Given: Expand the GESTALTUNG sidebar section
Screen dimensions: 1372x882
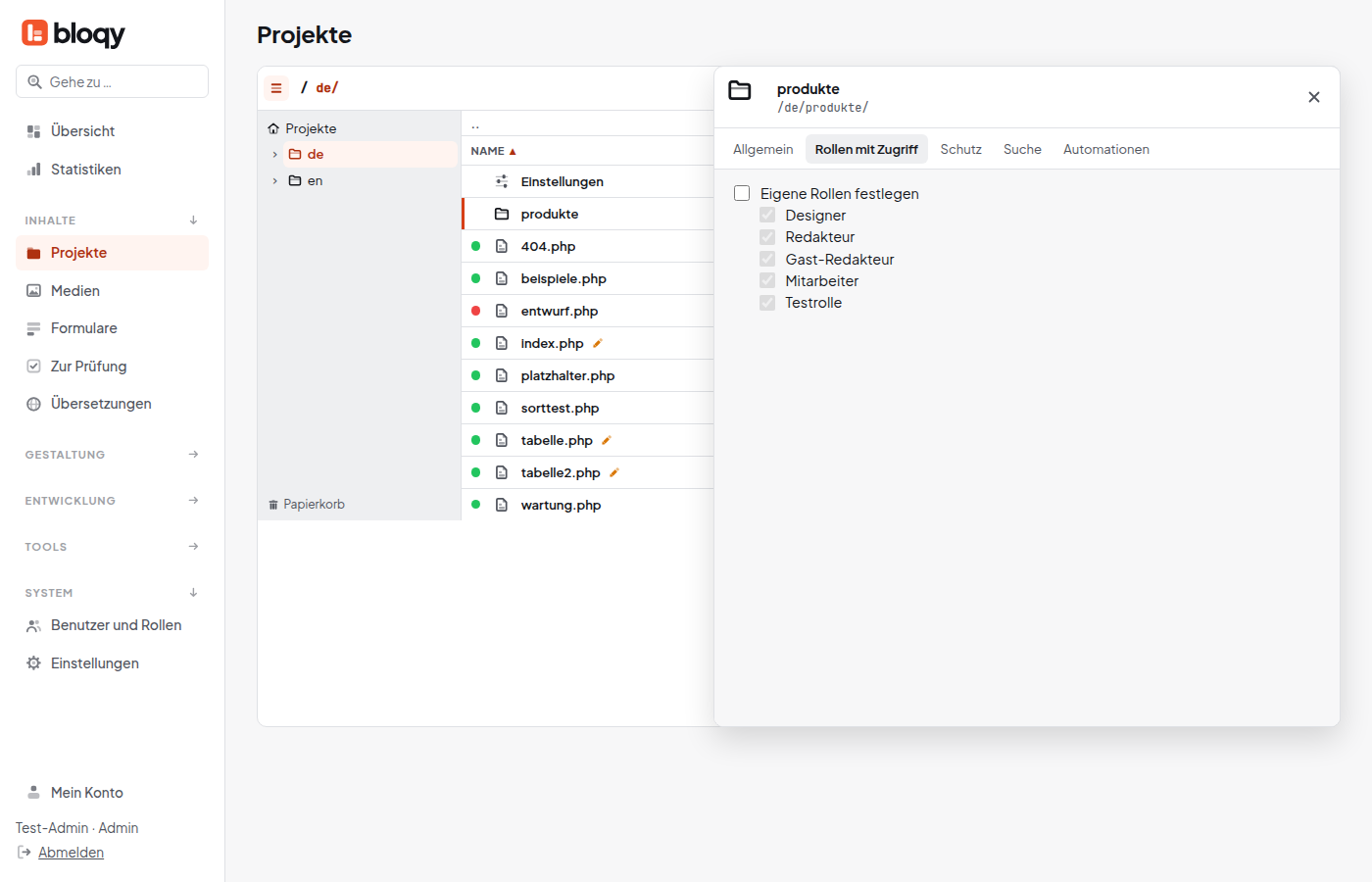Looking at the screenshot, I should point(193,455).
